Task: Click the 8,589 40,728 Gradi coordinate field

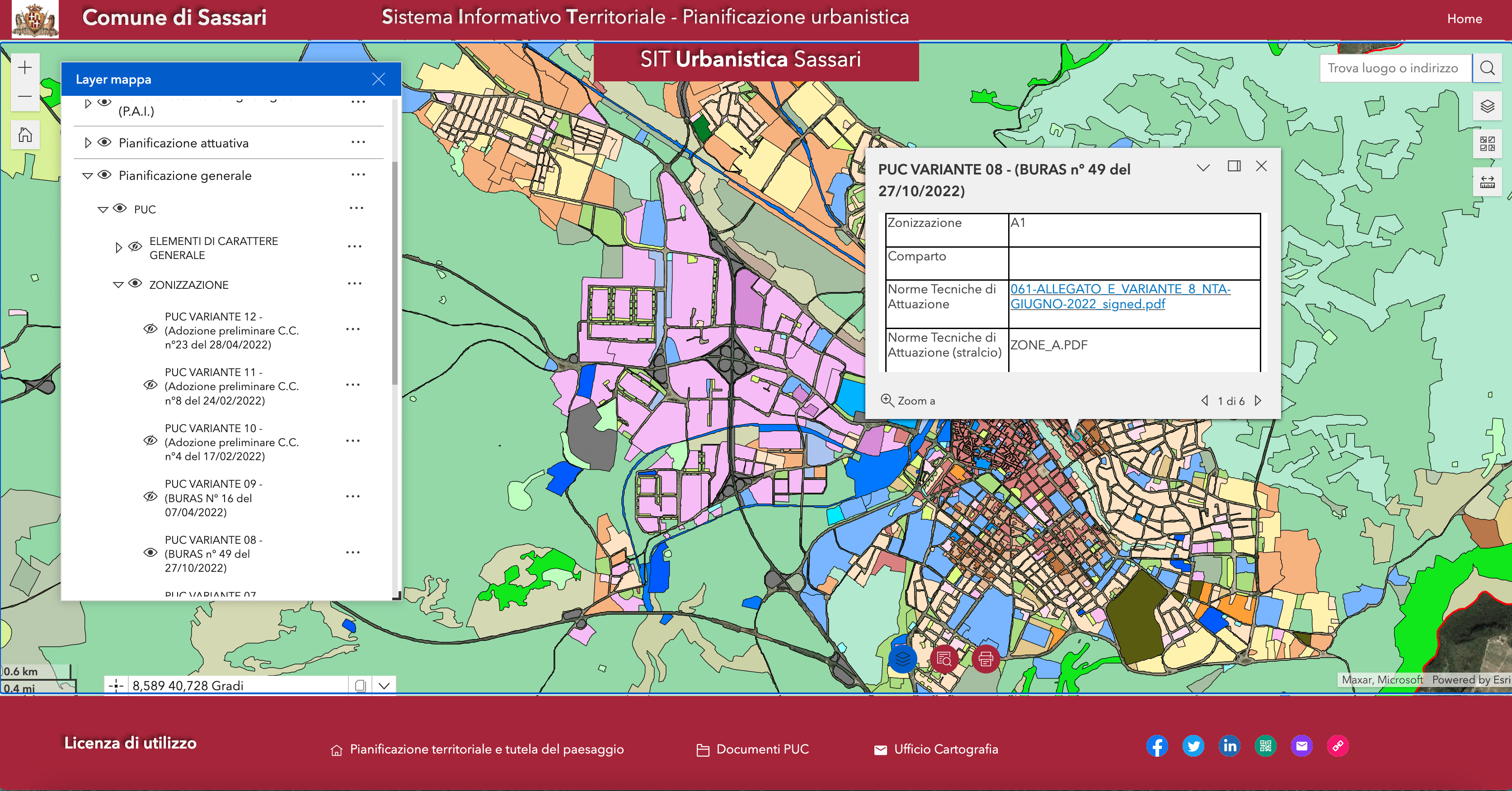Action: pyautogui.click(x=238, y=685)
